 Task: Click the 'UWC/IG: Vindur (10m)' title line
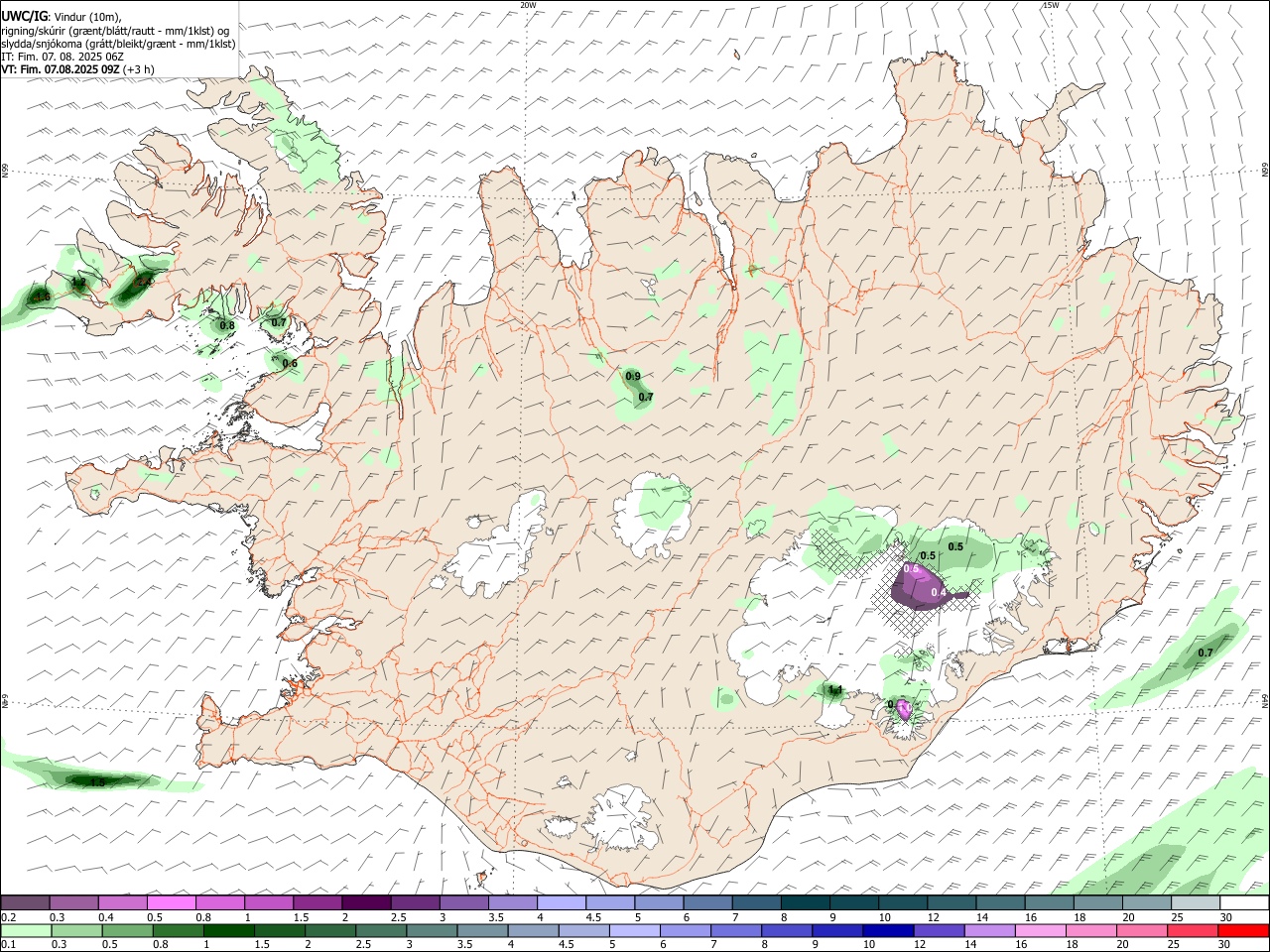tap(62, 17)
